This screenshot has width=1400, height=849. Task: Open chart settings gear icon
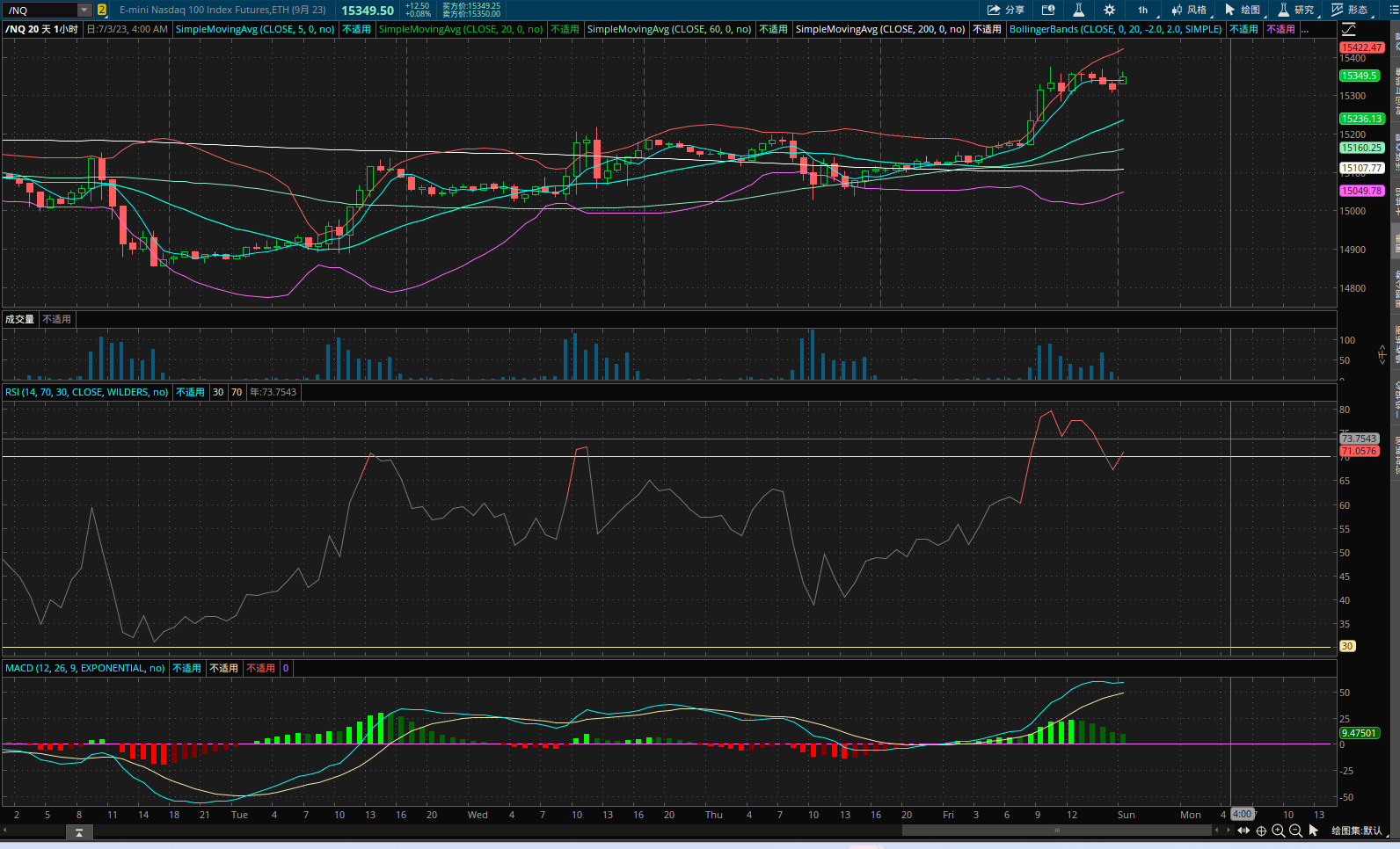point(1110,10)
